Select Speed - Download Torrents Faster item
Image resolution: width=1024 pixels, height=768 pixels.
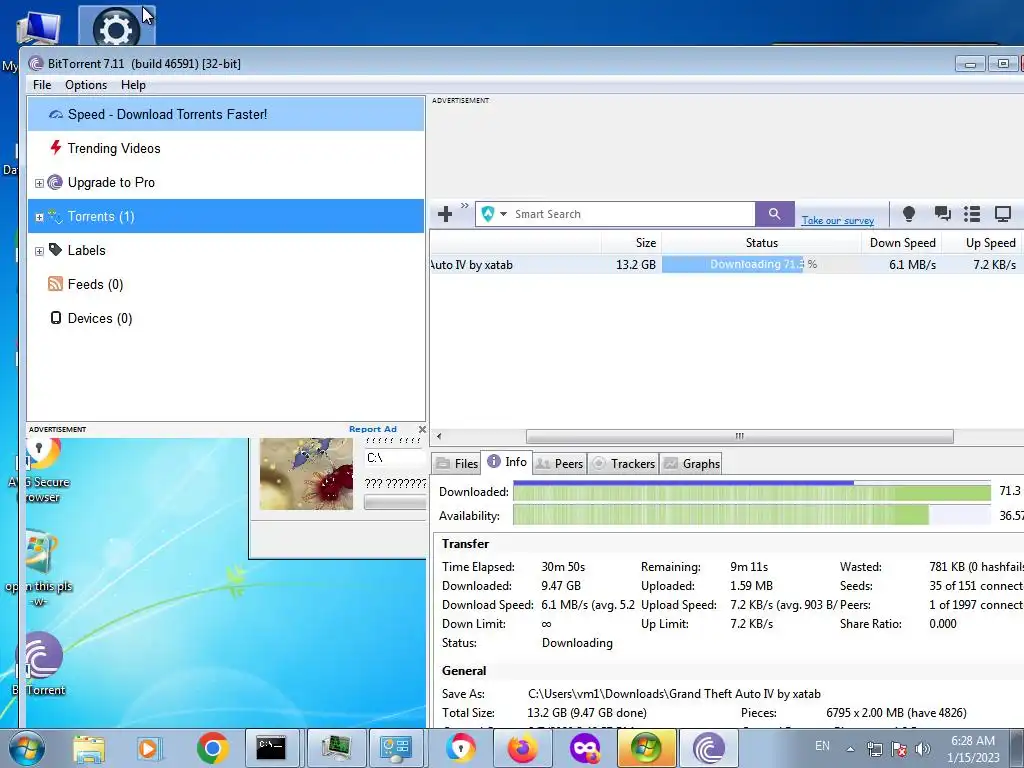(226, 114)
